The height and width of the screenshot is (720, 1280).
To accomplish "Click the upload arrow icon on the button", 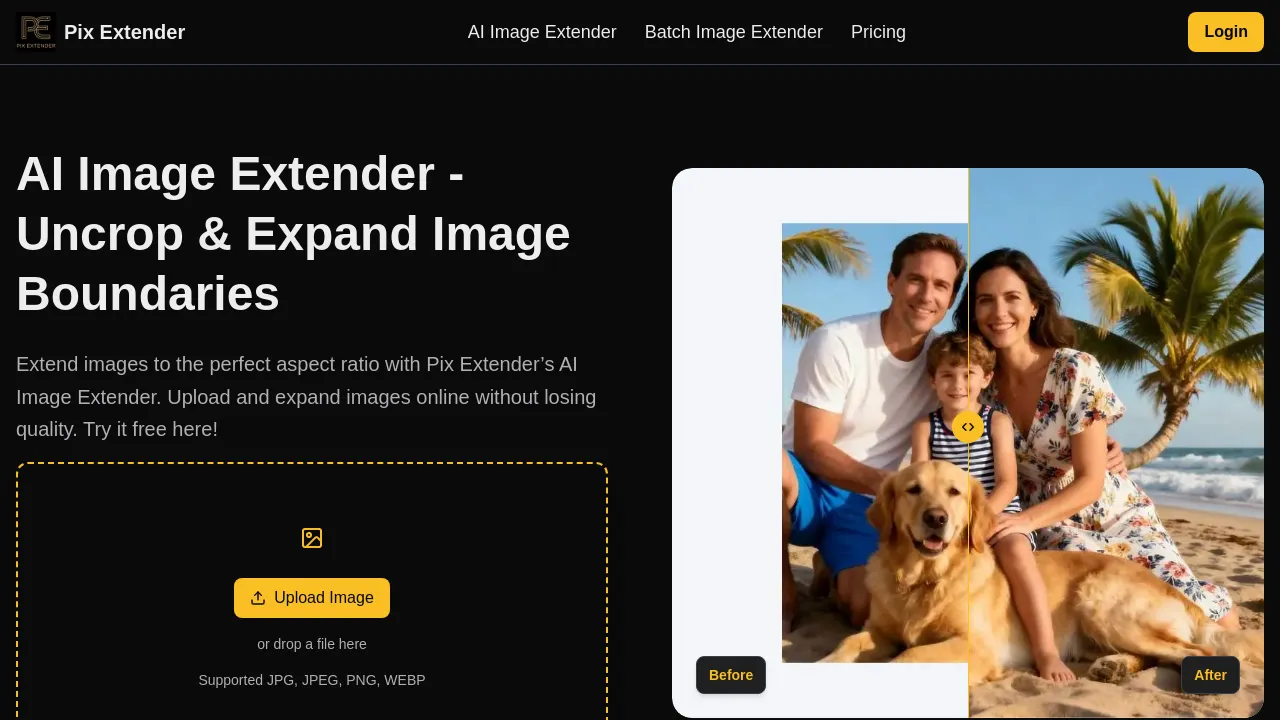I will point(258,598).
